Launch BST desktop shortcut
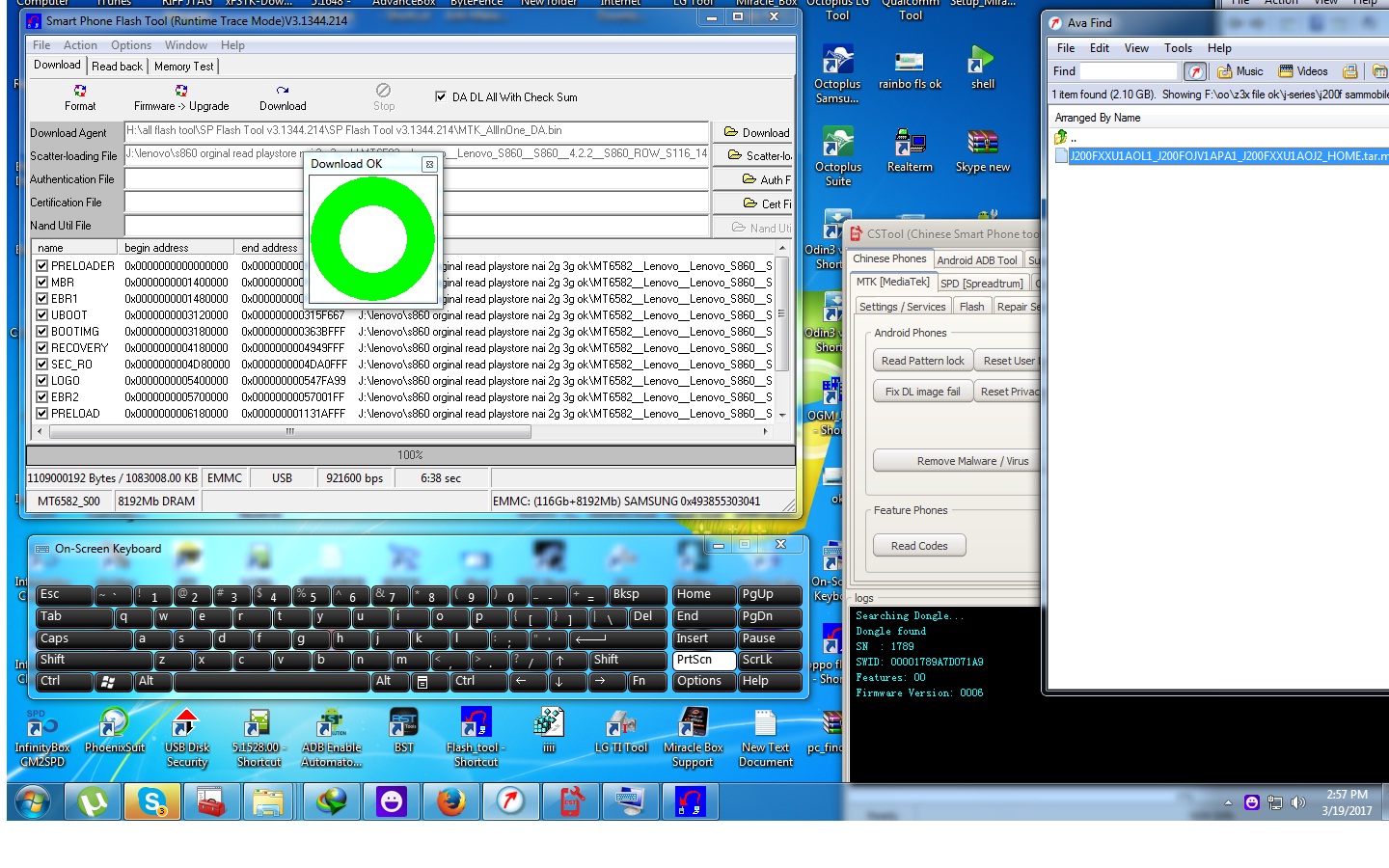Screen dimensions: 1389x868 pos(404,731)
